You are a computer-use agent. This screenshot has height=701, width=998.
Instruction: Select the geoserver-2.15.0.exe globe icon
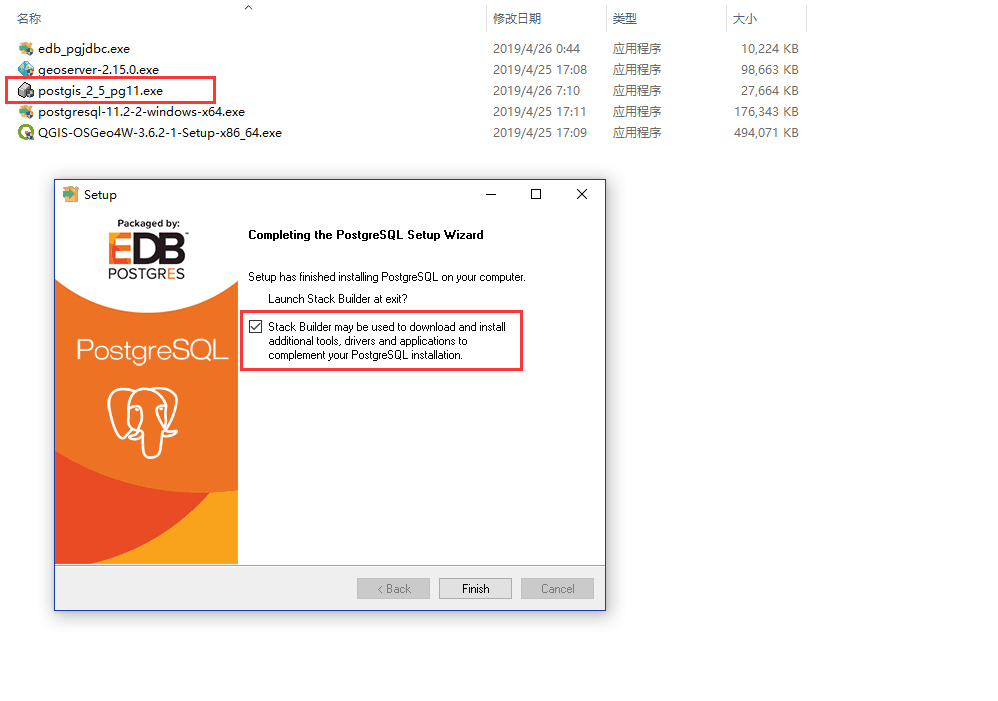pos(25,69)
